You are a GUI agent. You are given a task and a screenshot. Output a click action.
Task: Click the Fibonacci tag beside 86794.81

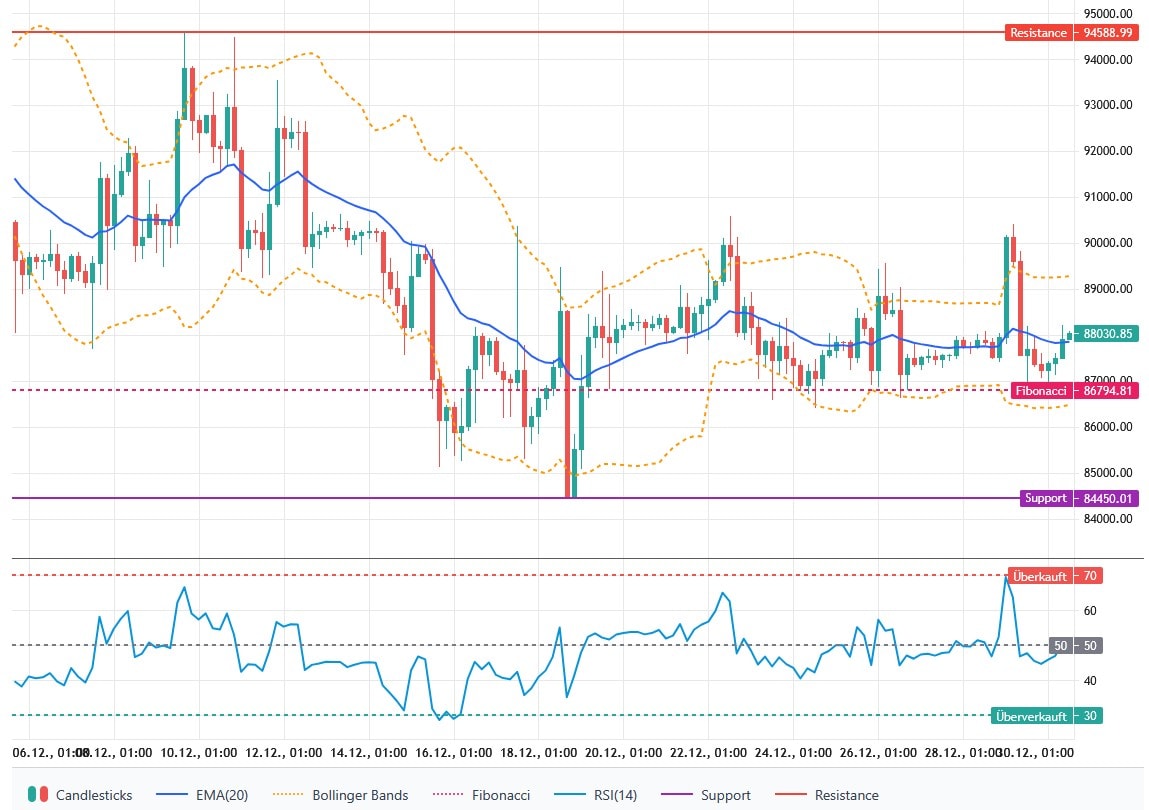(1041, 390)
